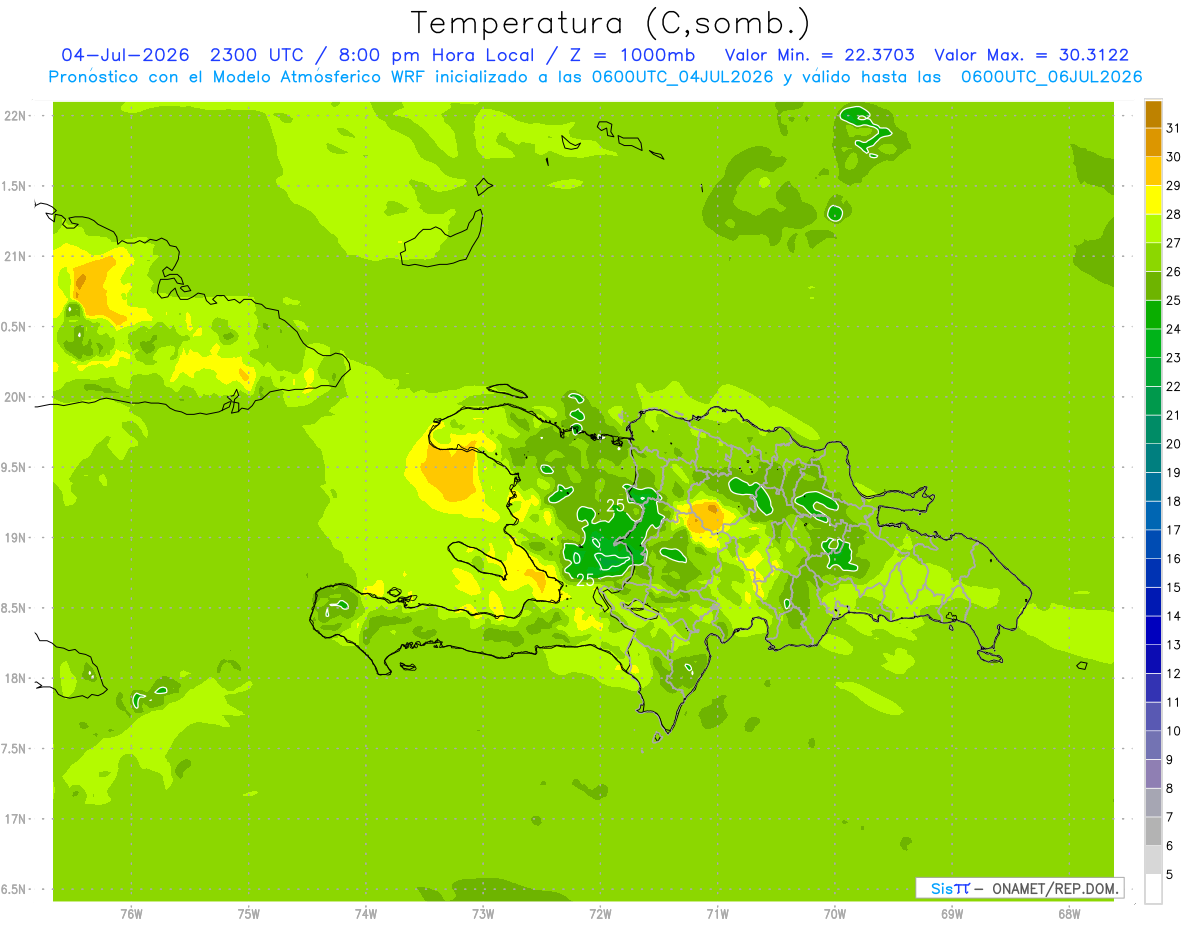The height and width of the screenshot is (927, 1200).
Task: Click the "Valor Min. = 22.3703" value
Action: coord(819,55)
